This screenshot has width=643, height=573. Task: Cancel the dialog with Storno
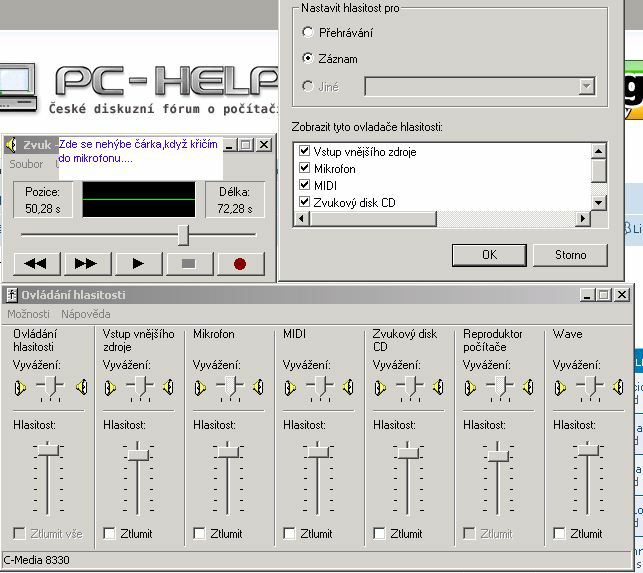tap(570, 254)
